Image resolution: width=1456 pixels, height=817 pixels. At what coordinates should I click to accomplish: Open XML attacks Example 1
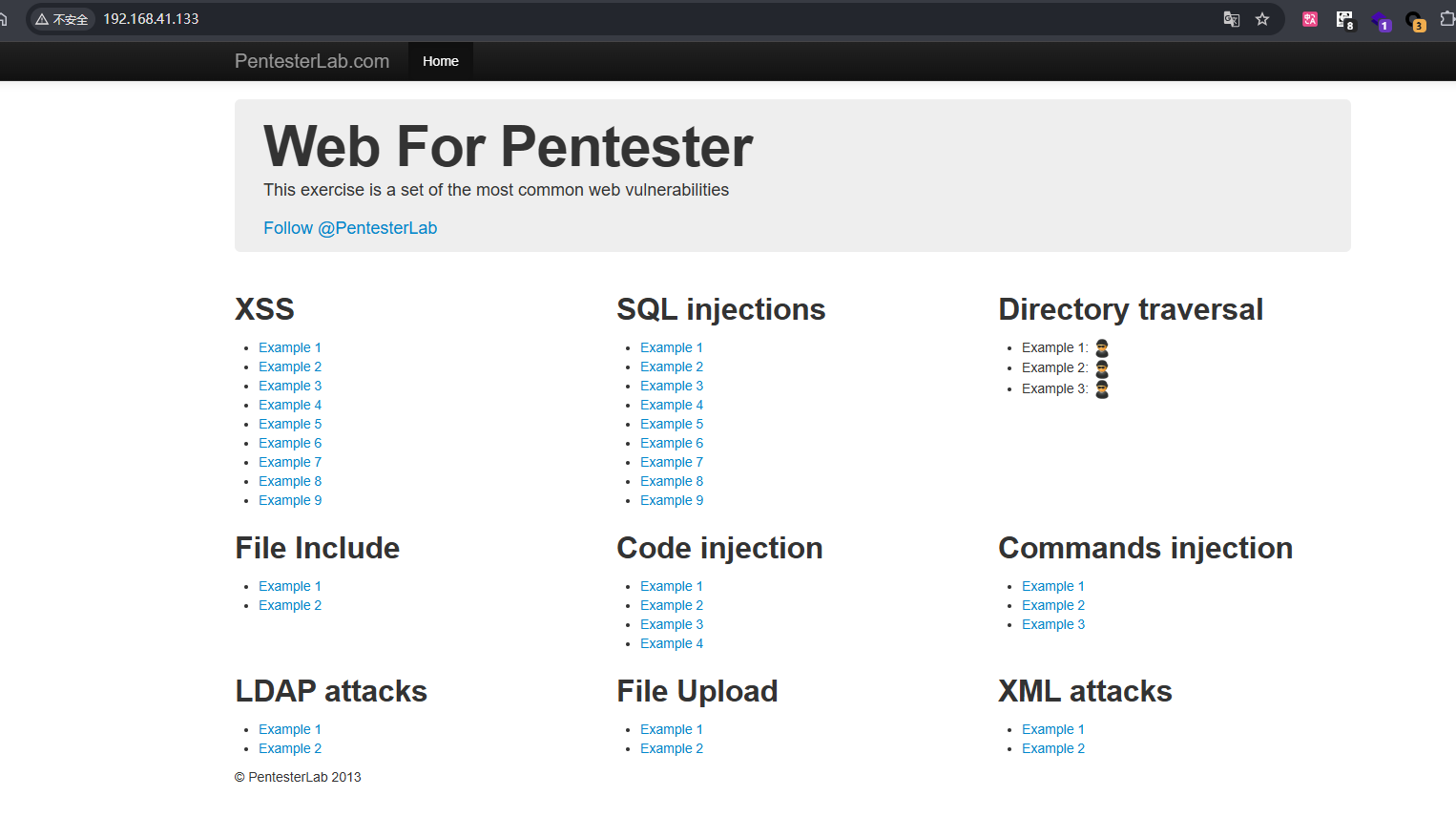coord(1053,730)
